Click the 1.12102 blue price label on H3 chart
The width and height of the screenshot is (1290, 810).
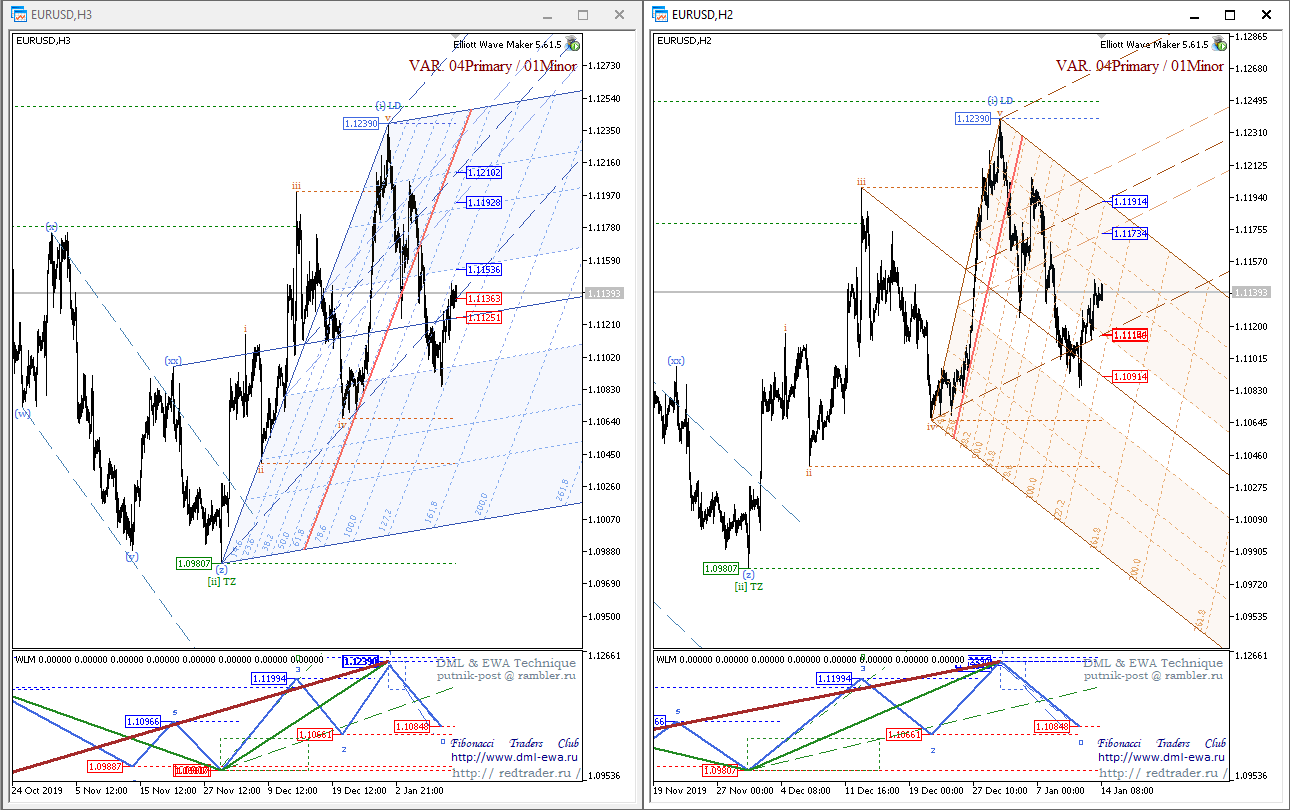click(x=483, y=173)
